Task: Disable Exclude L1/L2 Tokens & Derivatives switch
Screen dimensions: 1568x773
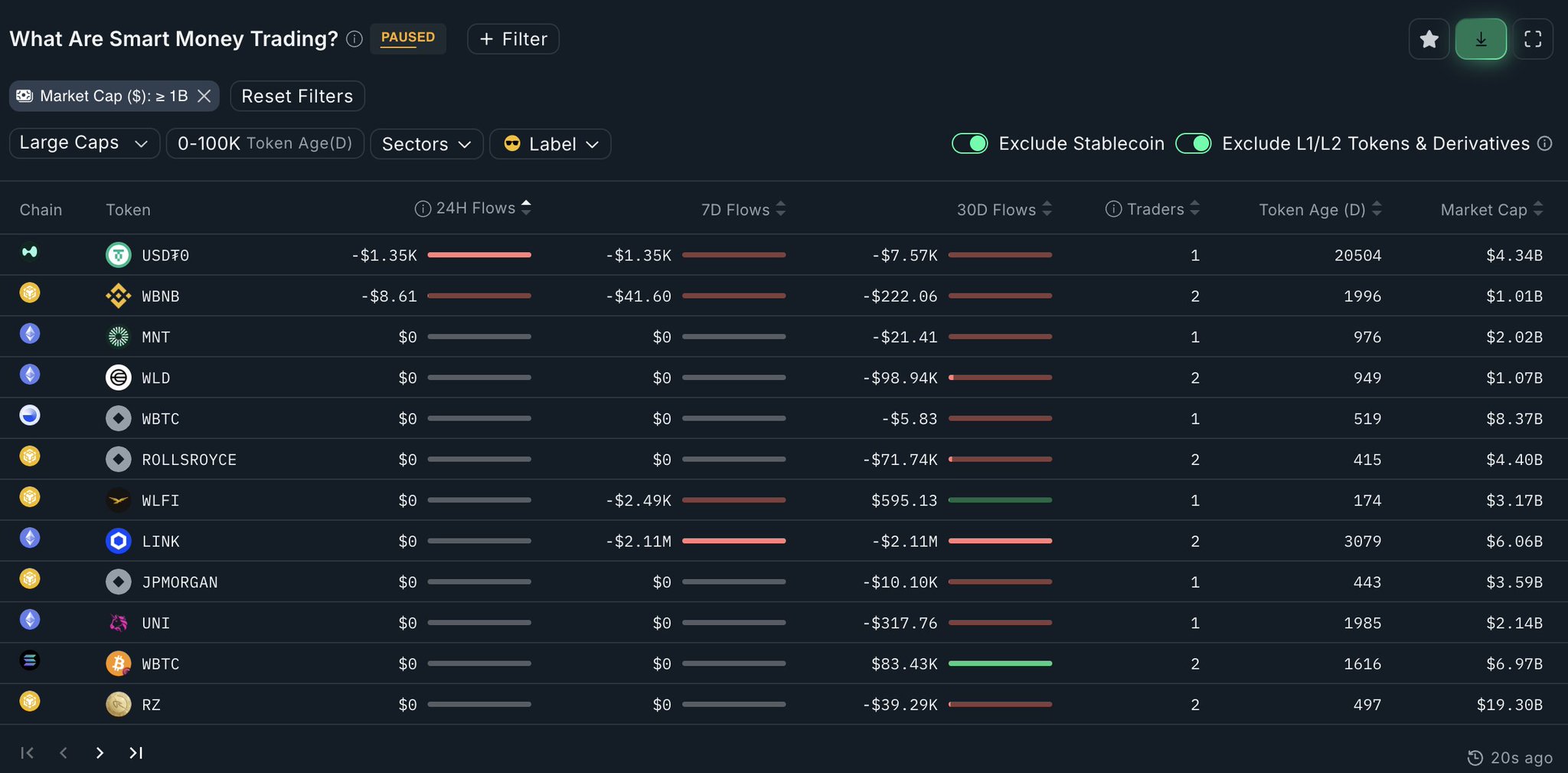Action: (x=1193, y=144)
